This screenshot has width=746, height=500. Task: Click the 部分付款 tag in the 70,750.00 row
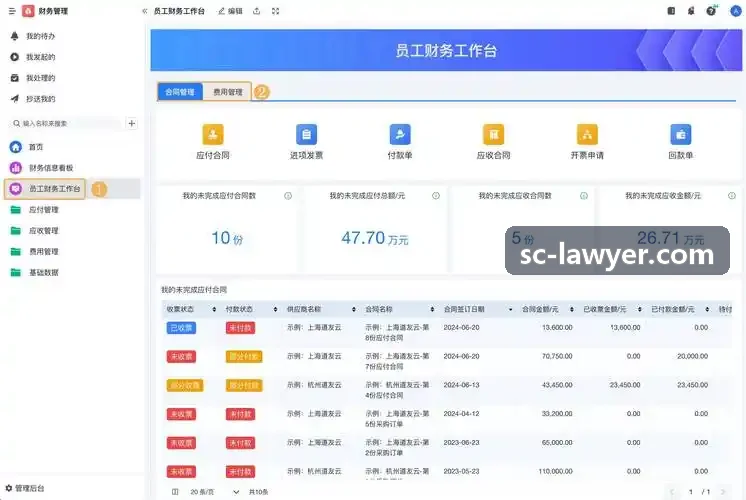[x=244, y=357]
